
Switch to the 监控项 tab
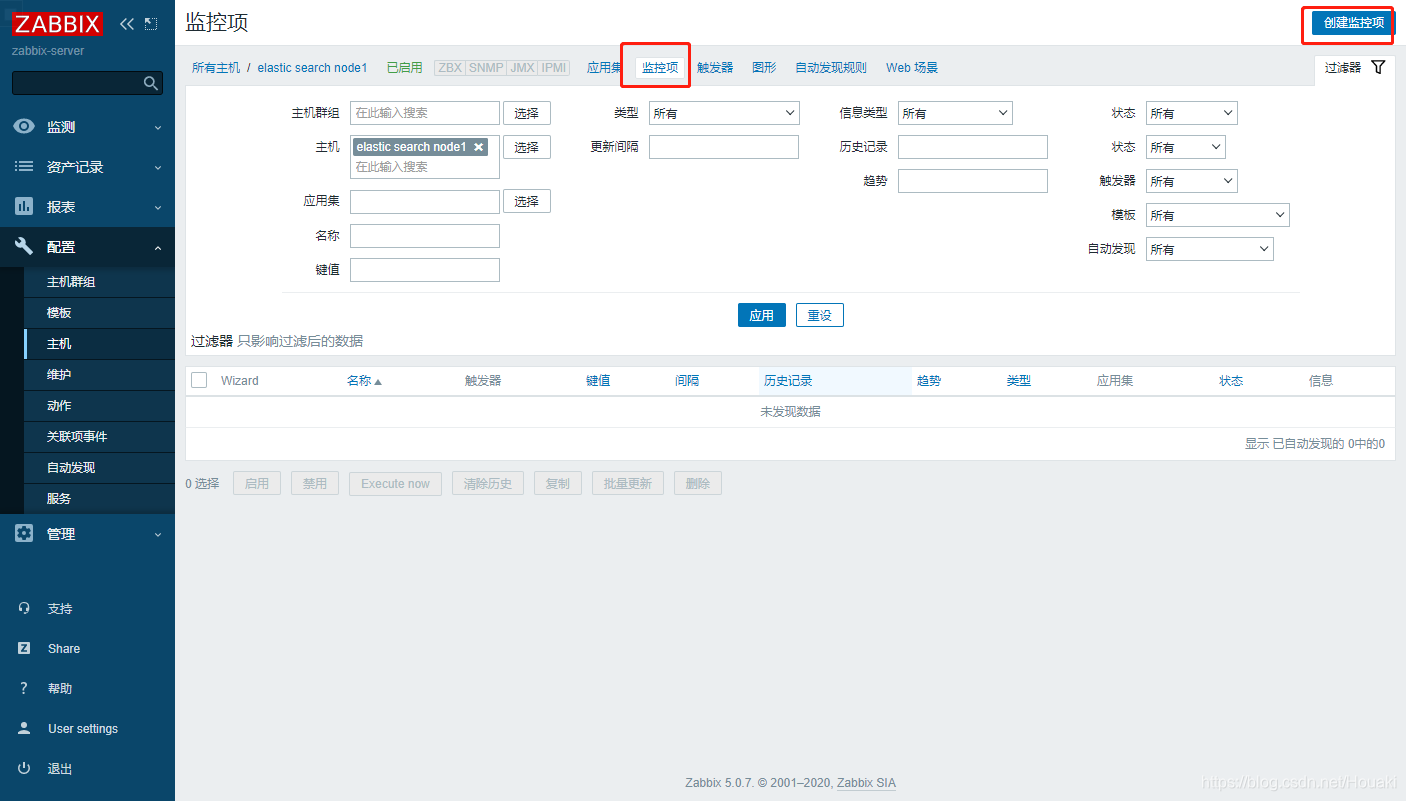[x=660, y=67]
